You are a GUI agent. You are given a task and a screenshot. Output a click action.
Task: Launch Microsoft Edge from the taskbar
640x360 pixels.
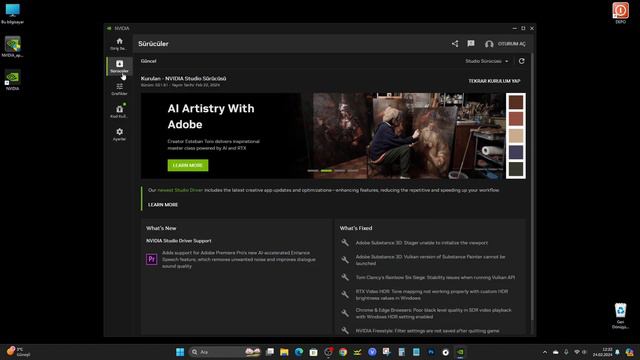point(299,352)
